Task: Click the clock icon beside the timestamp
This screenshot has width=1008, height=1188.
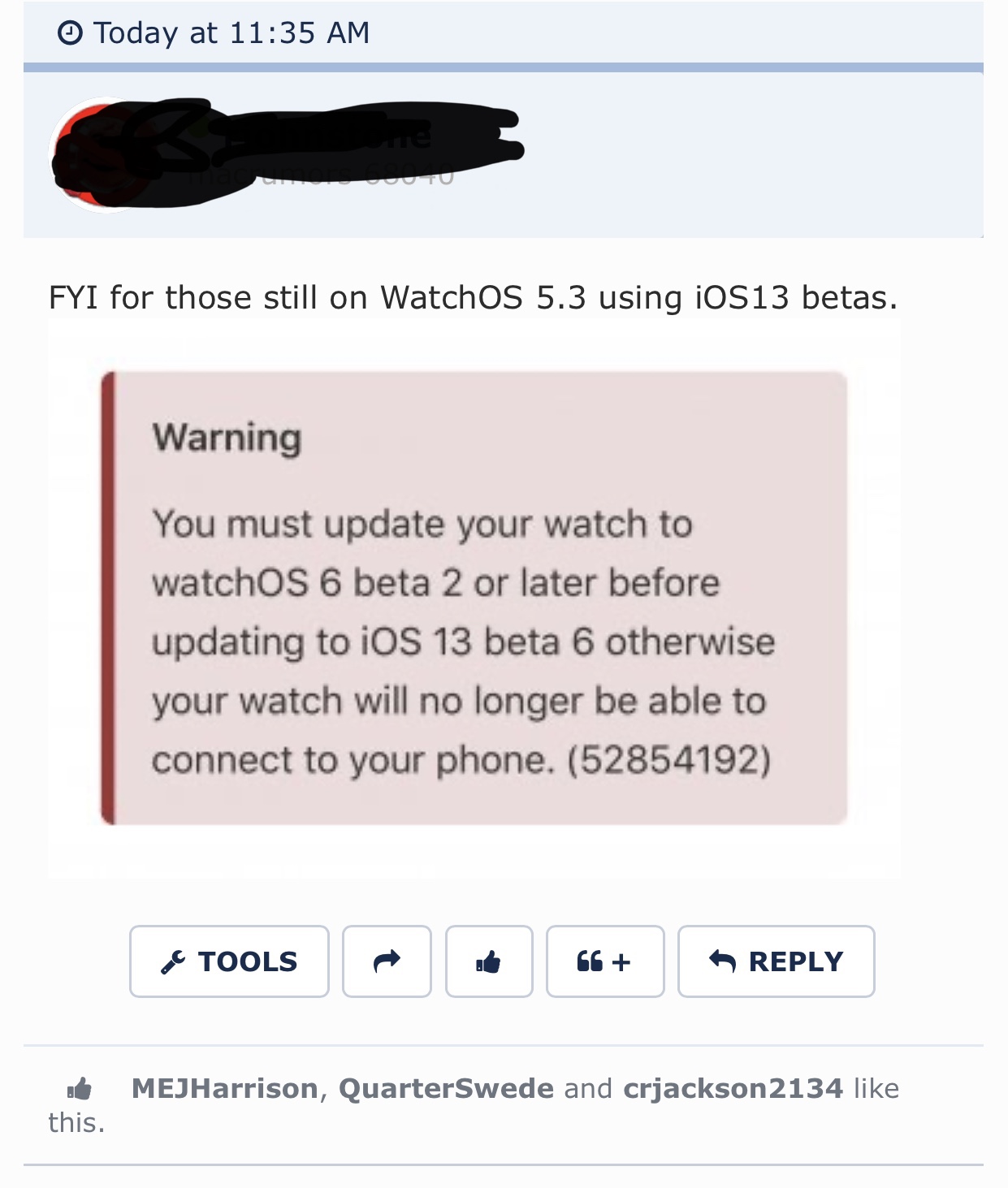Action: coord(70,33)
